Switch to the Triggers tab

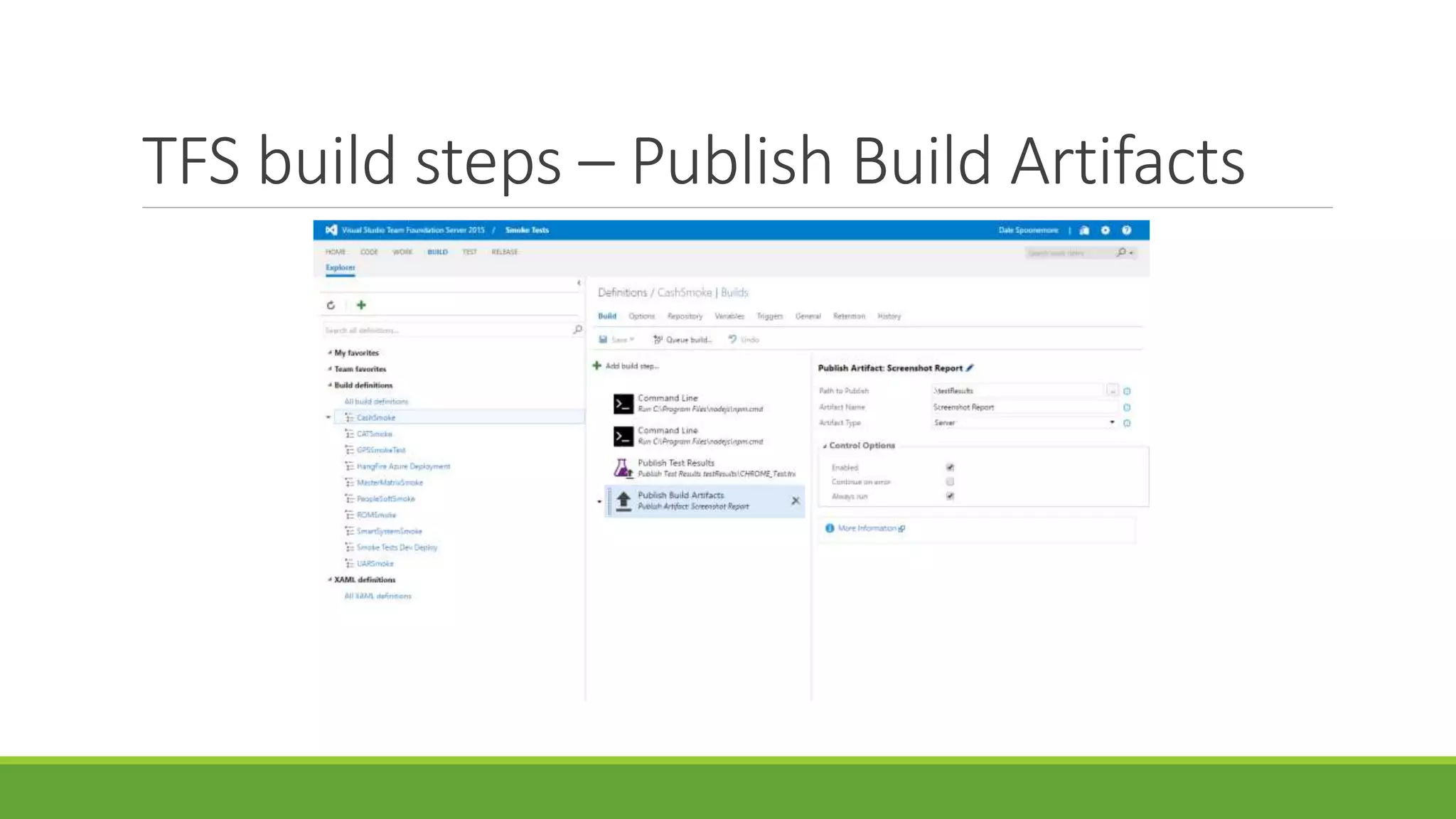point(770,316)
